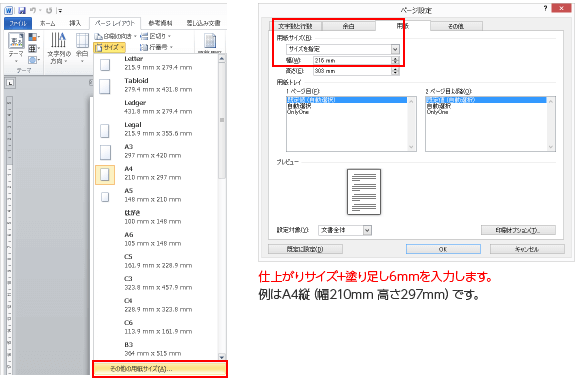Click the Undo icon in title bar

point(33,10)
